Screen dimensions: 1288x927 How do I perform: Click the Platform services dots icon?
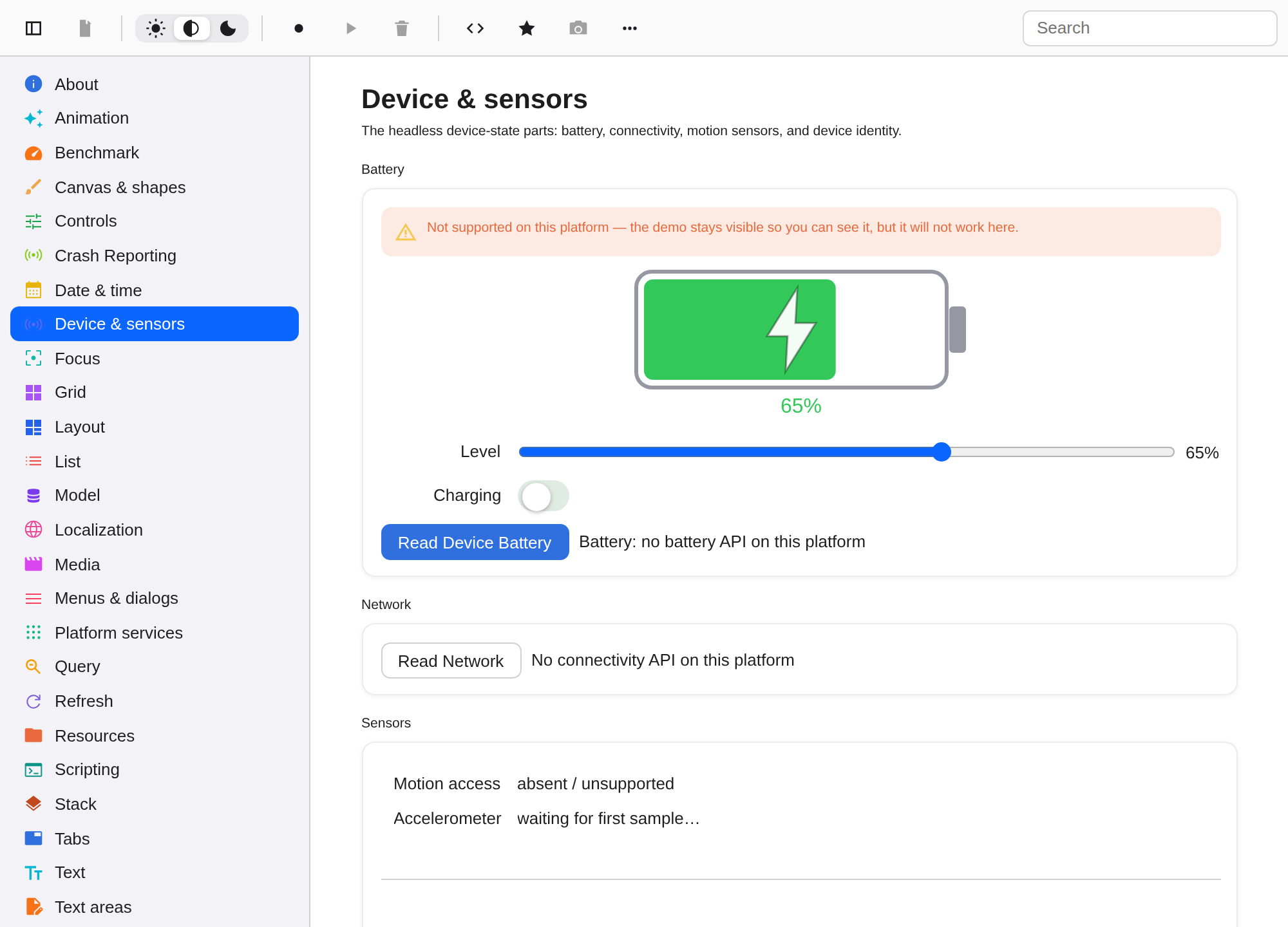[x=33, y=633]
